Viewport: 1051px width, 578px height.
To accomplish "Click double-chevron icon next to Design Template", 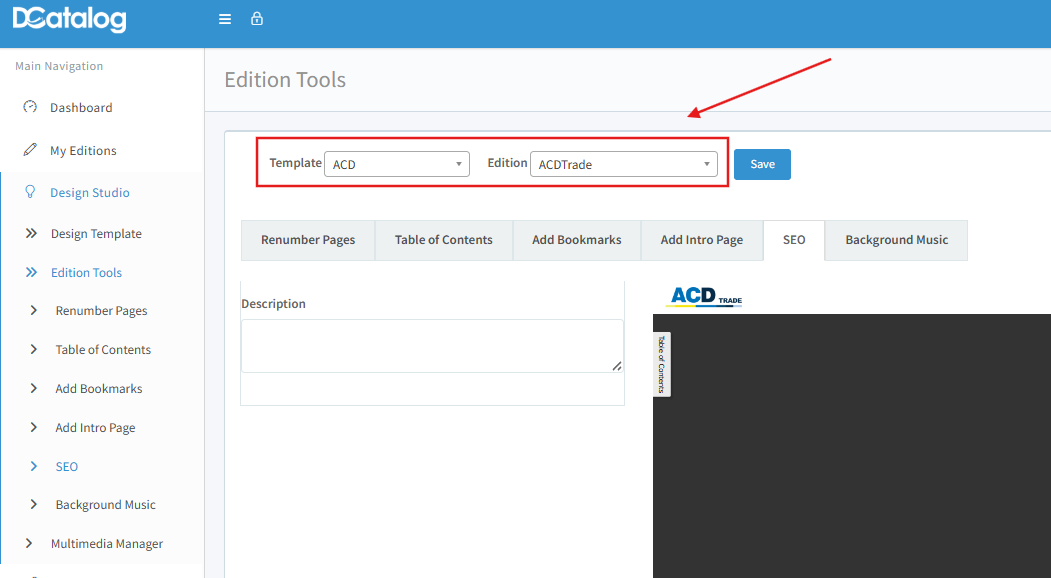I will (31, 233).
